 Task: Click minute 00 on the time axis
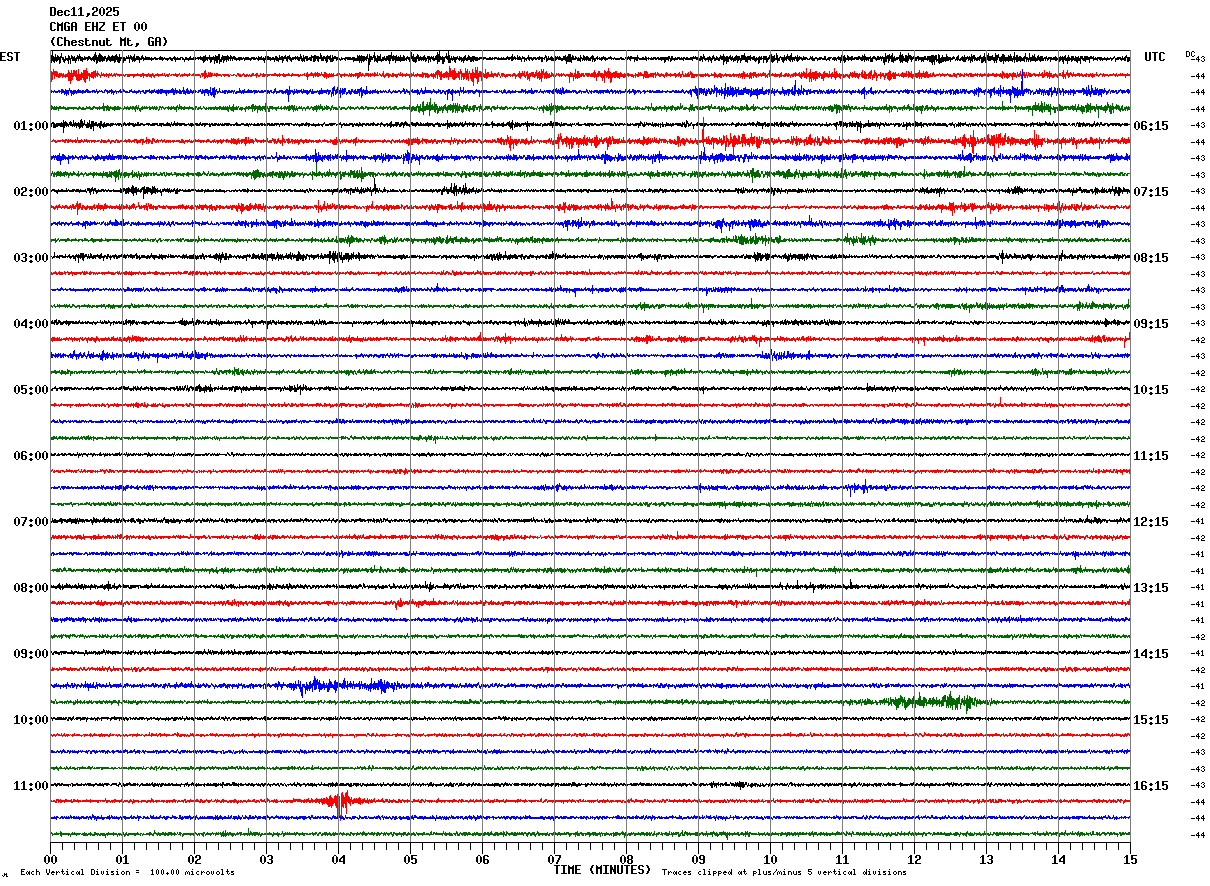coord(50,859)
